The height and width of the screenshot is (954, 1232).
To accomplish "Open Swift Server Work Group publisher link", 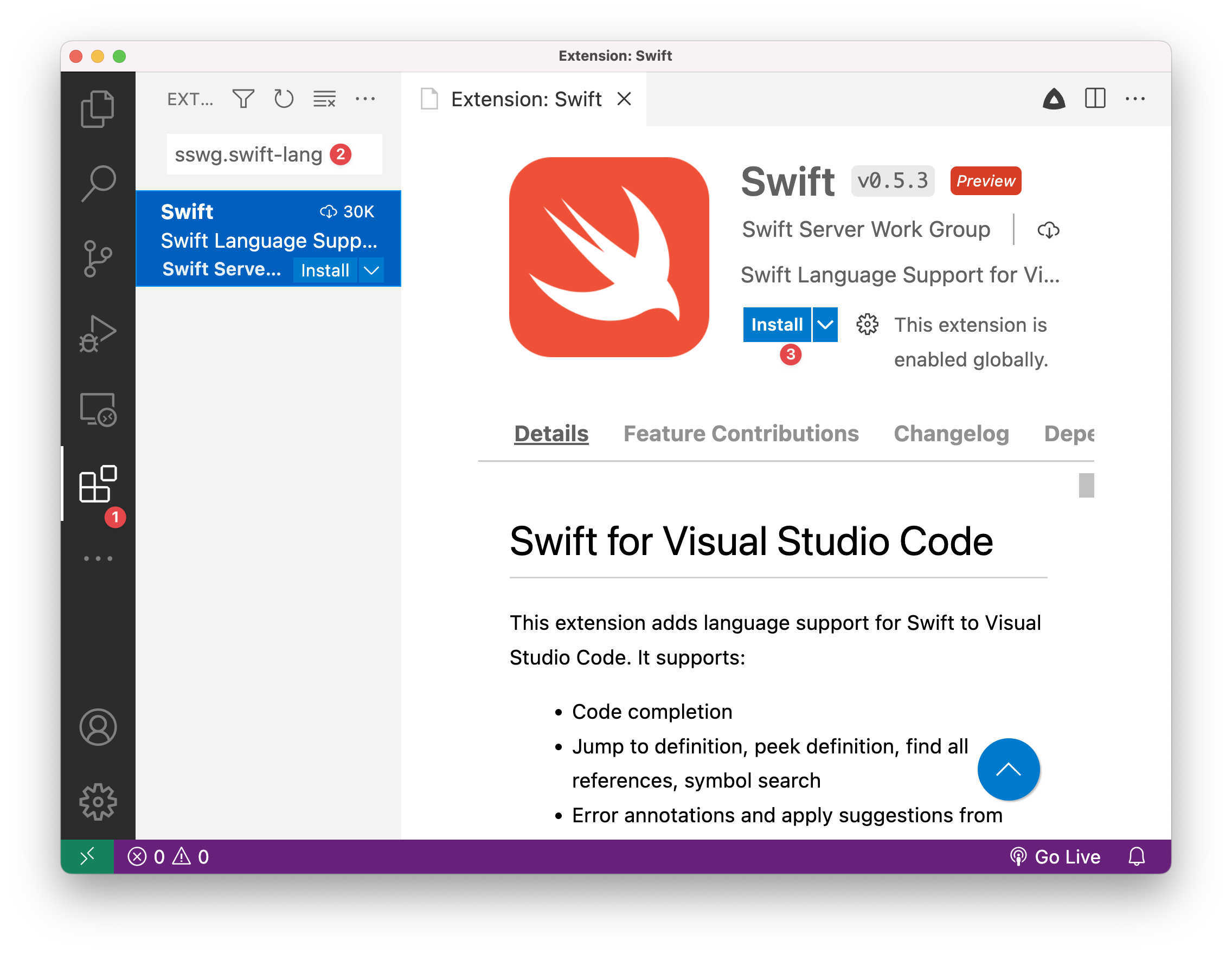I will tap(866, 229).
